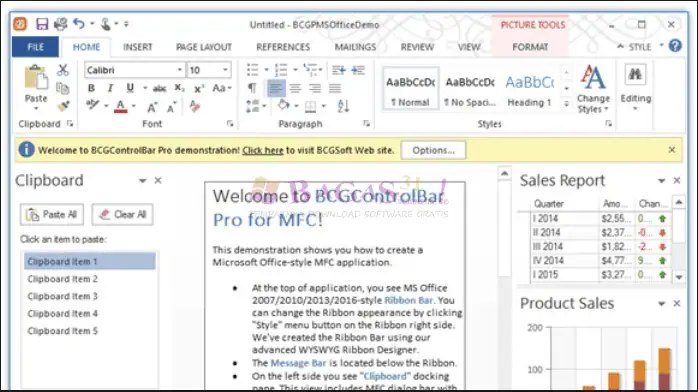Open the FILE tab
This screenshot has height=392, width=698.
pyautogui.click(x=36, y=47)
